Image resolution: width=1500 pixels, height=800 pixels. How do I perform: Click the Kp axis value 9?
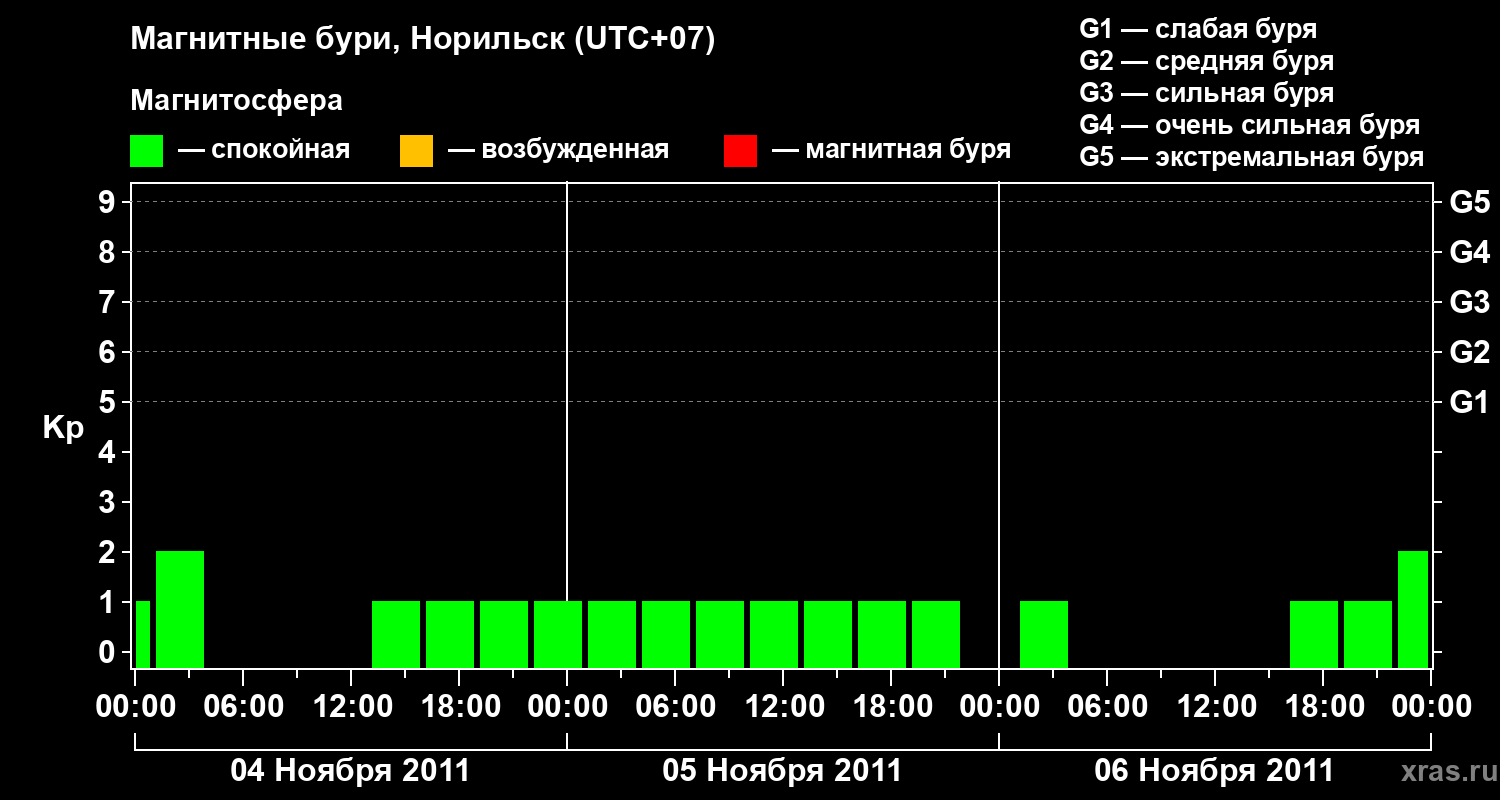(x=109, y=203)
